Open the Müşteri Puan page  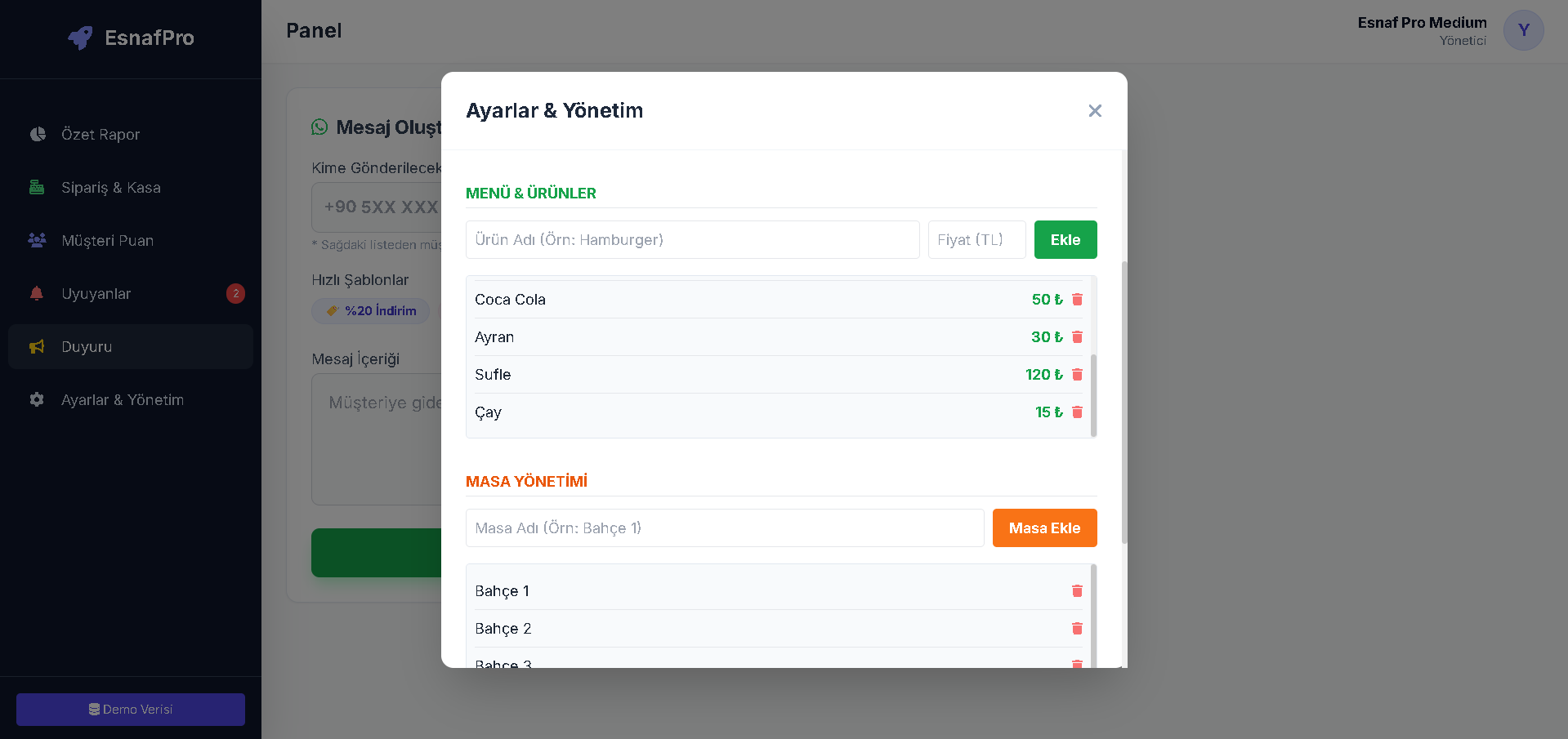107,241
